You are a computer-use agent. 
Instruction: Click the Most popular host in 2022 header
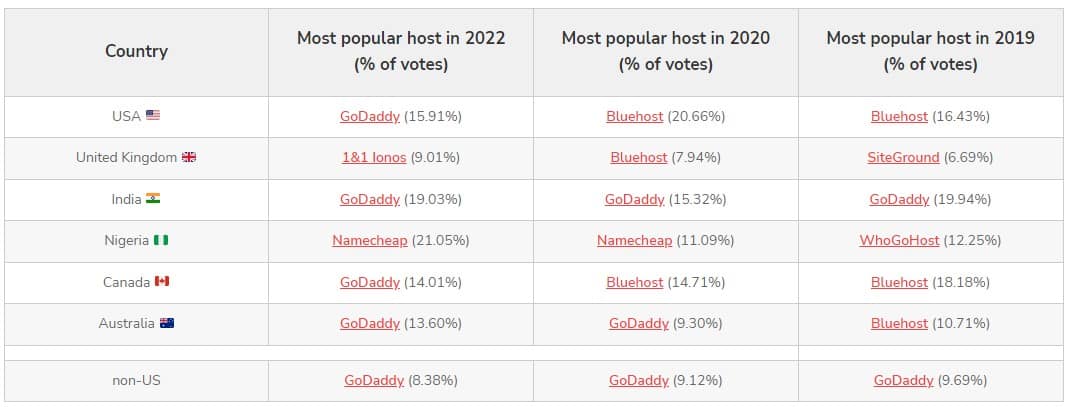[400, 51]
